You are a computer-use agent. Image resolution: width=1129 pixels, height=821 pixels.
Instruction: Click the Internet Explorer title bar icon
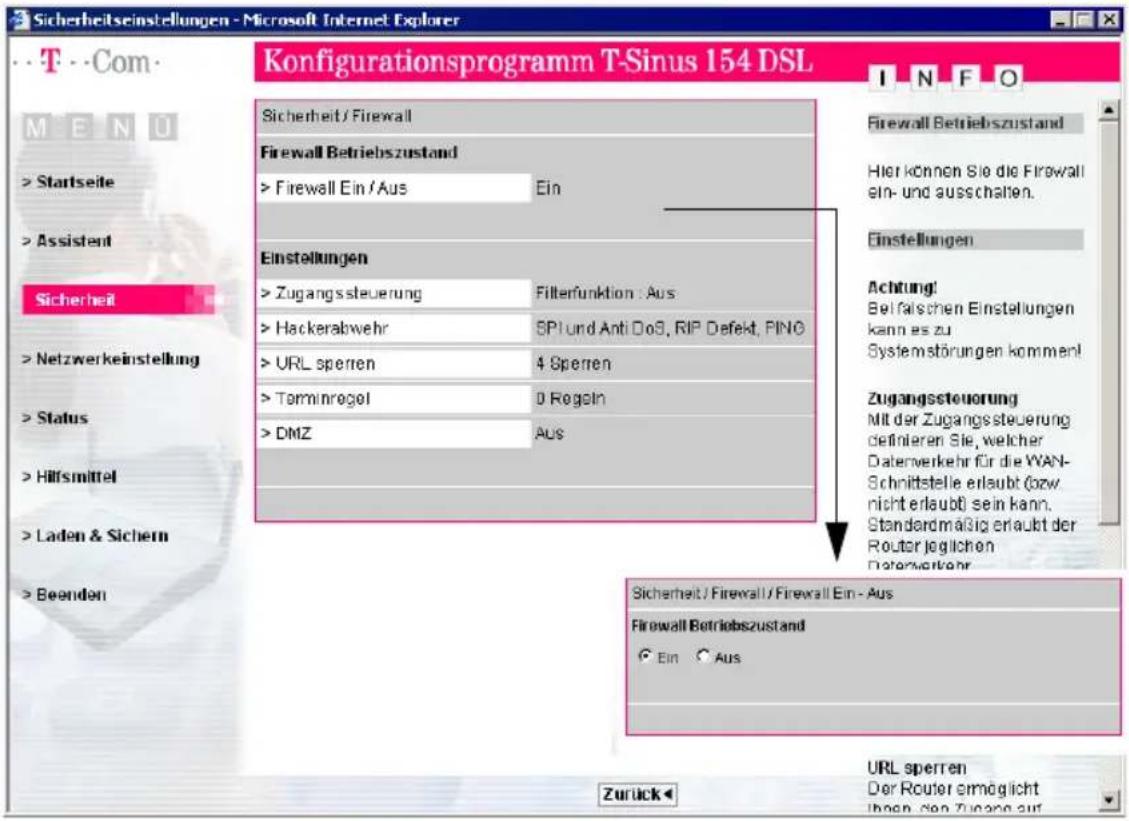[19, 19]
